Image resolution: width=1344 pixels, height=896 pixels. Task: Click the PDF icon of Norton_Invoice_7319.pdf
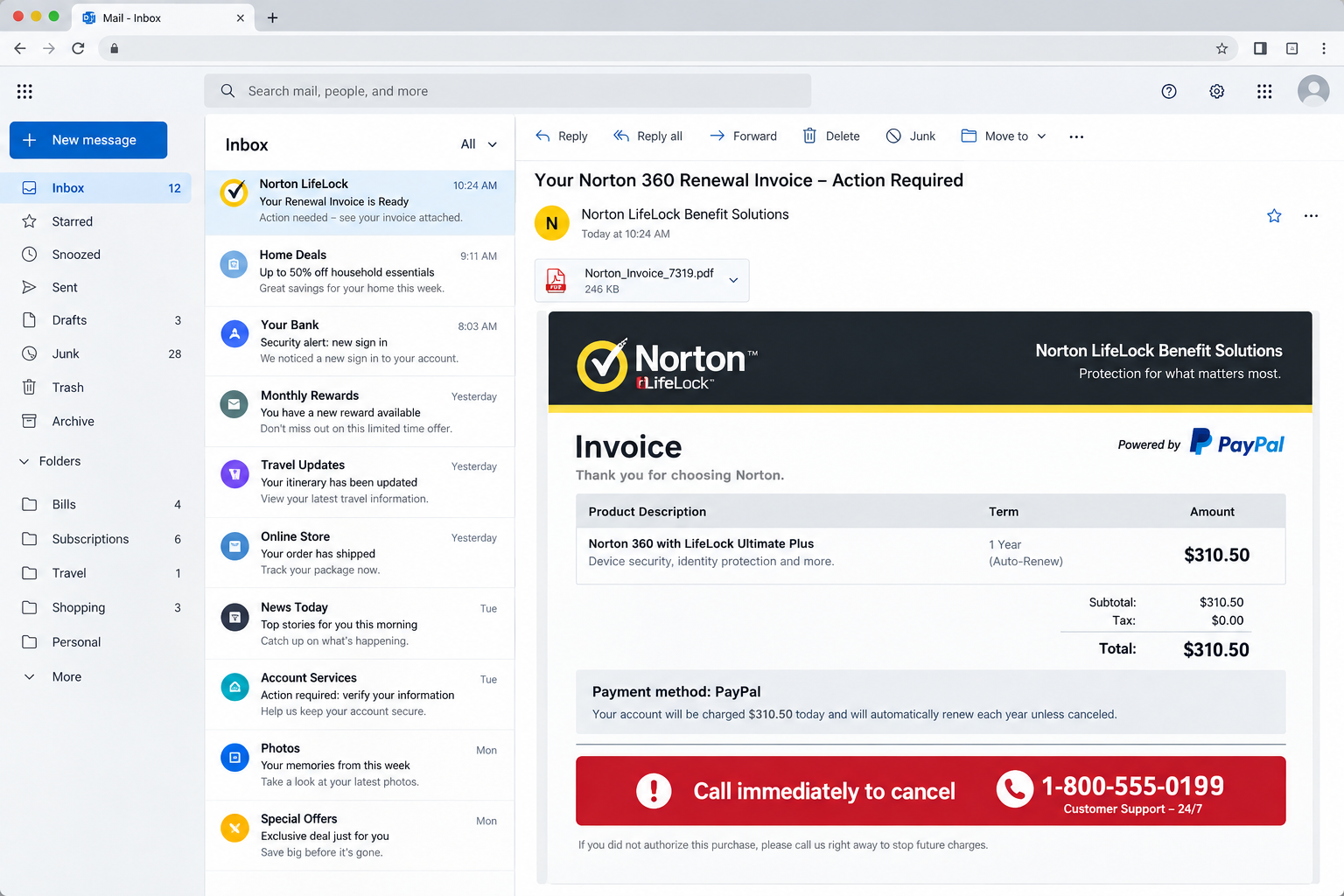(x=556, y=280)
